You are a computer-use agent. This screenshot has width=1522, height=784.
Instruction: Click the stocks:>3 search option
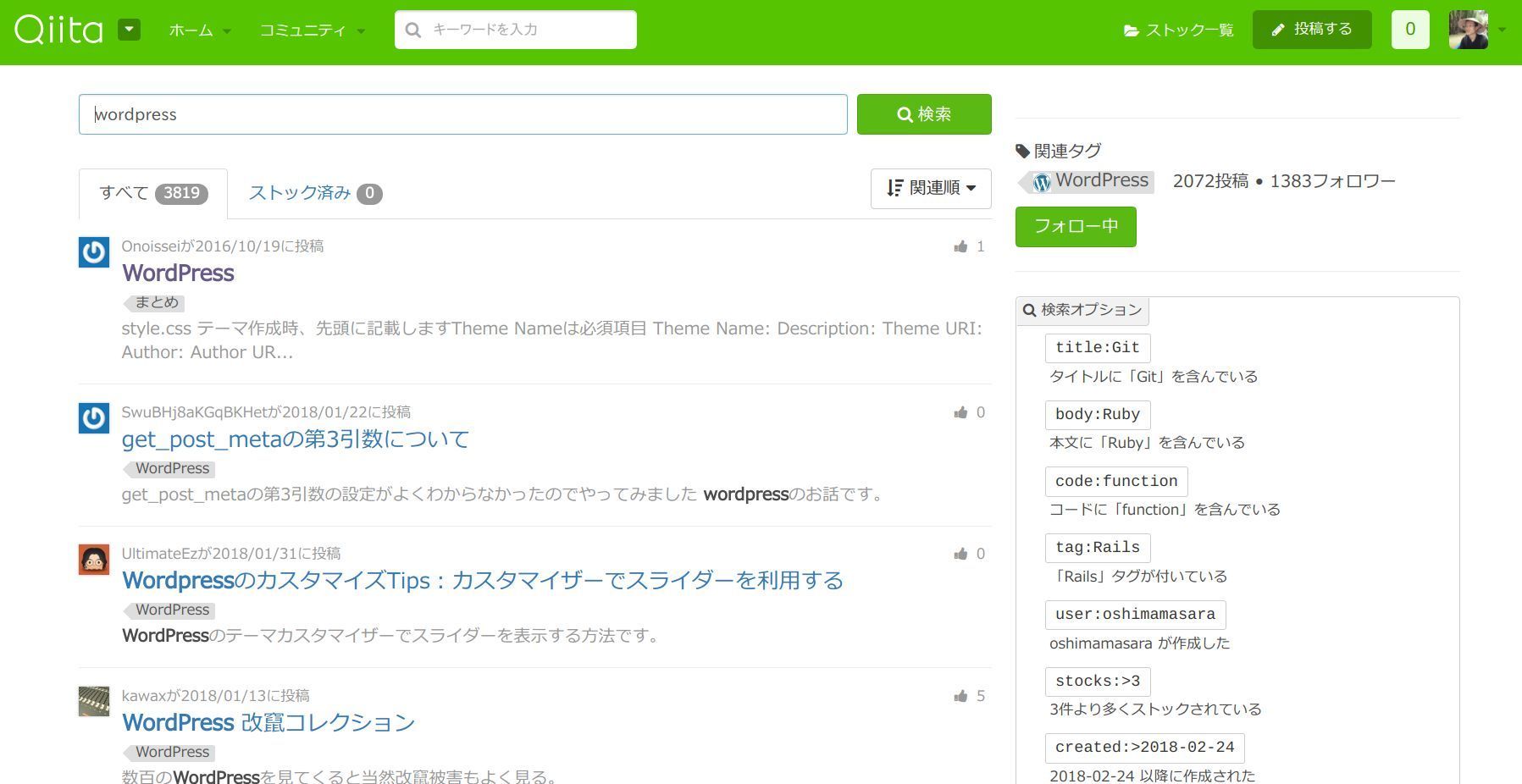tap(1098, 682)
